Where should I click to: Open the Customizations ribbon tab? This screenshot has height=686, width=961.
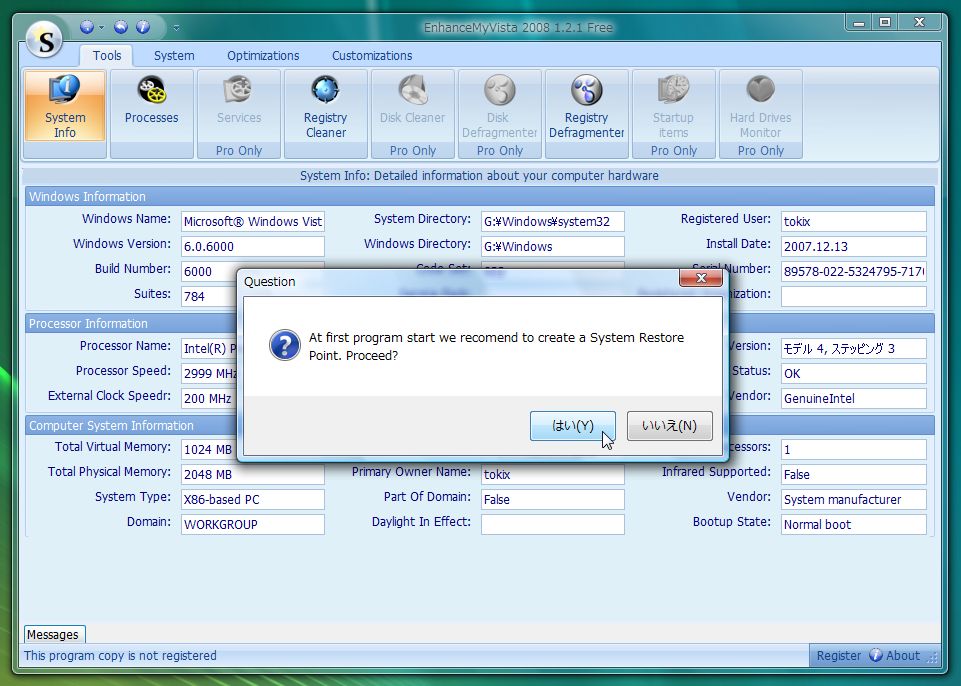click(372, 55)
